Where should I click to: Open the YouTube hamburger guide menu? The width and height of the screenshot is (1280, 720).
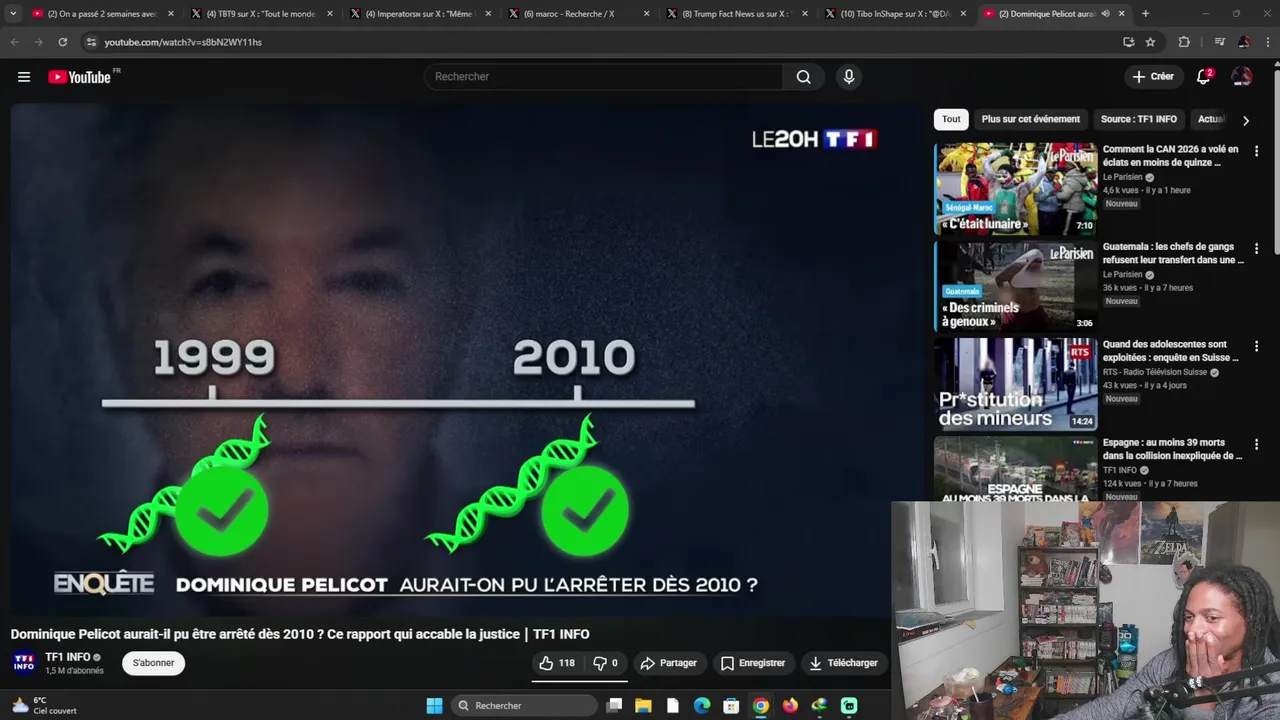point(24,77)
